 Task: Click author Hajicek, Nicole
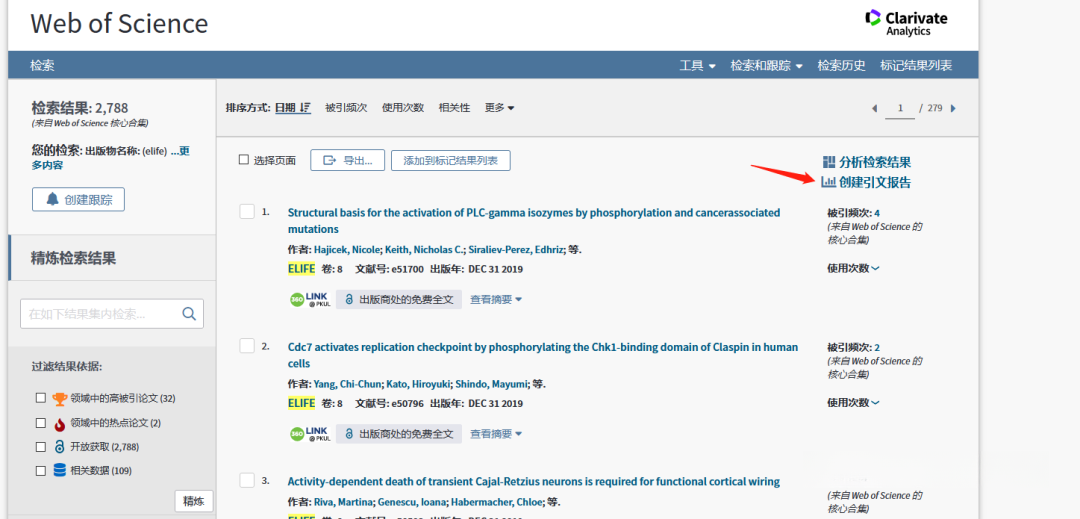point(346,249)
